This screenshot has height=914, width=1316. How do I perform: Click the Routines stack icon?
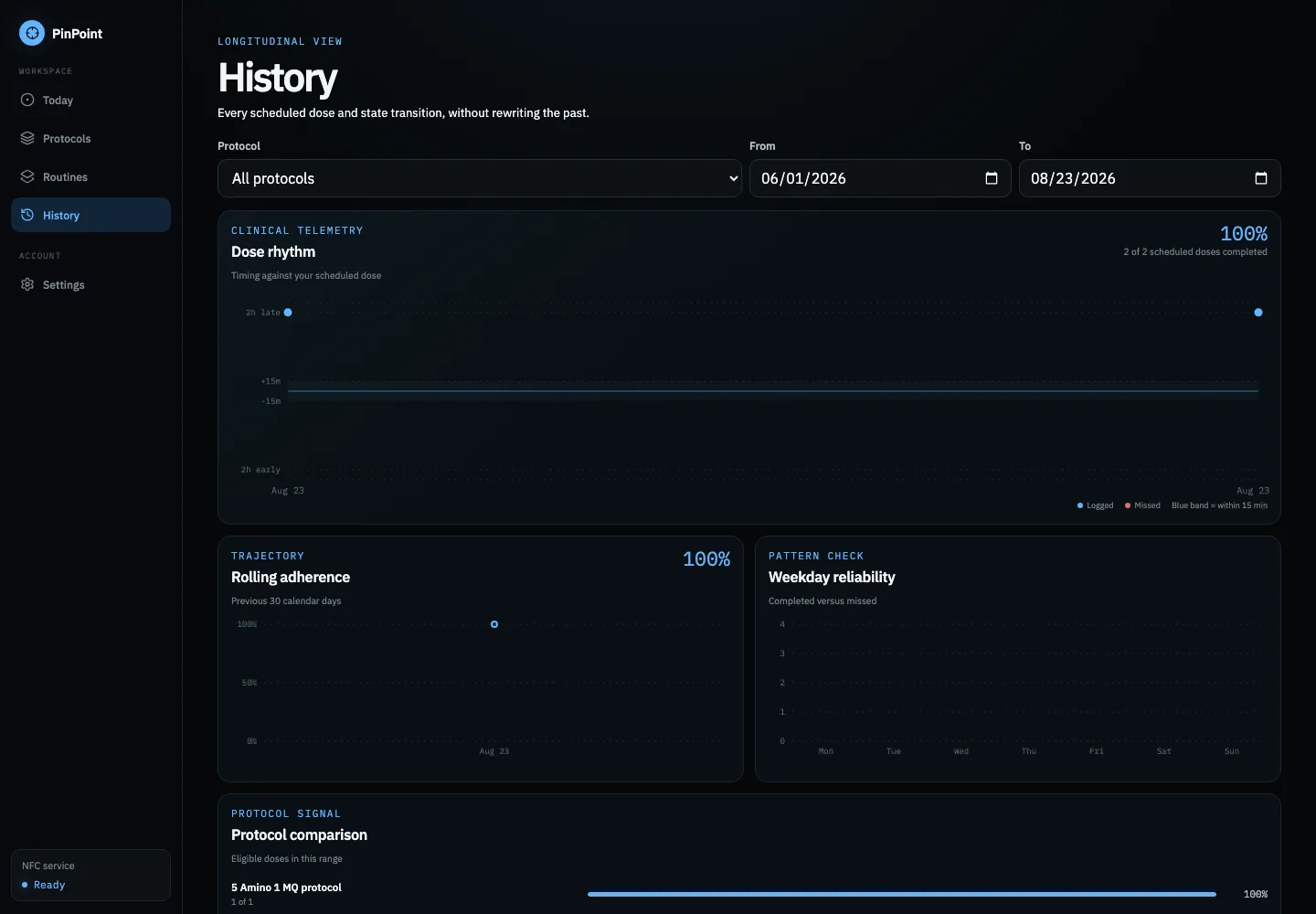(x=27, y=176)
